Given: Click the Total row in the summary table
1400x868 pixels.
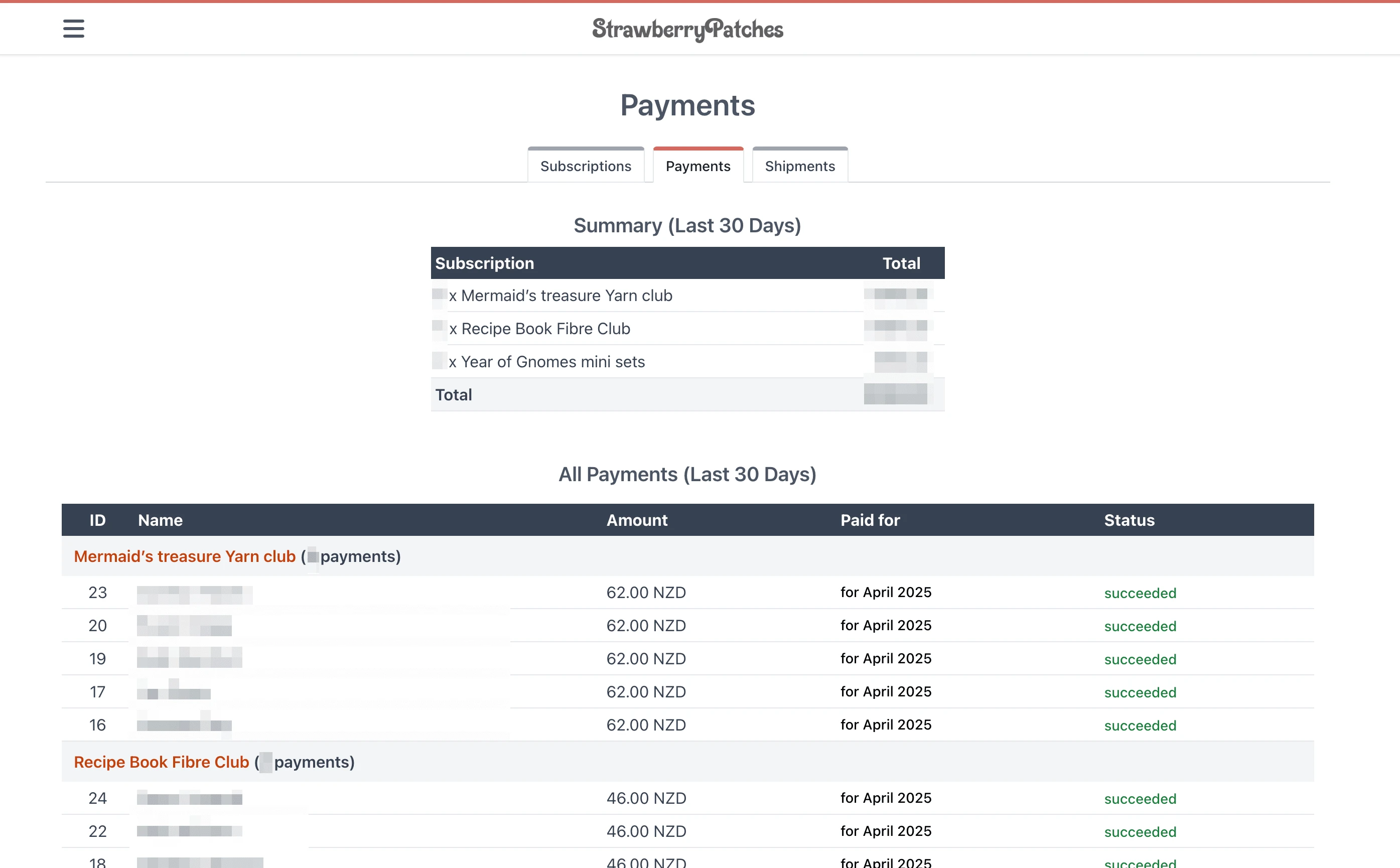Looking at the screenshot, I should [454, 394].
